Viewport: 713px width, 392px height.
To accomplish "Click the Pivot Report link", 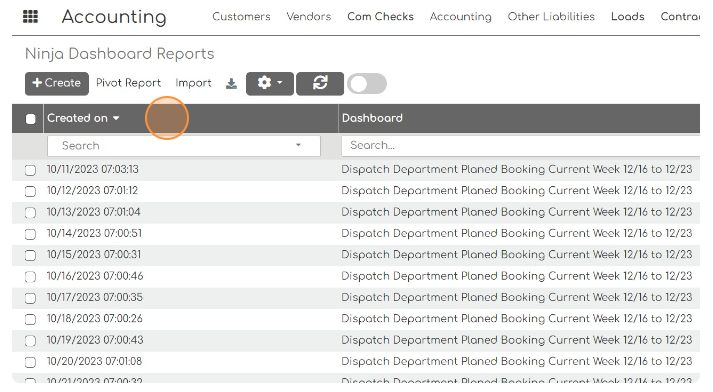I will point(128,83).
